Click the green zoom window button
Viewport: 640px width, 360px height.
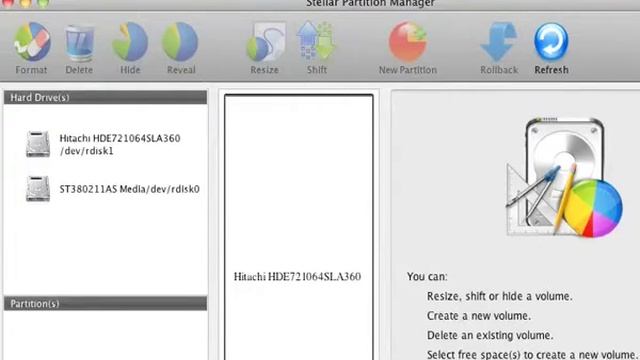pyautogui.click(x=43, y=2)
